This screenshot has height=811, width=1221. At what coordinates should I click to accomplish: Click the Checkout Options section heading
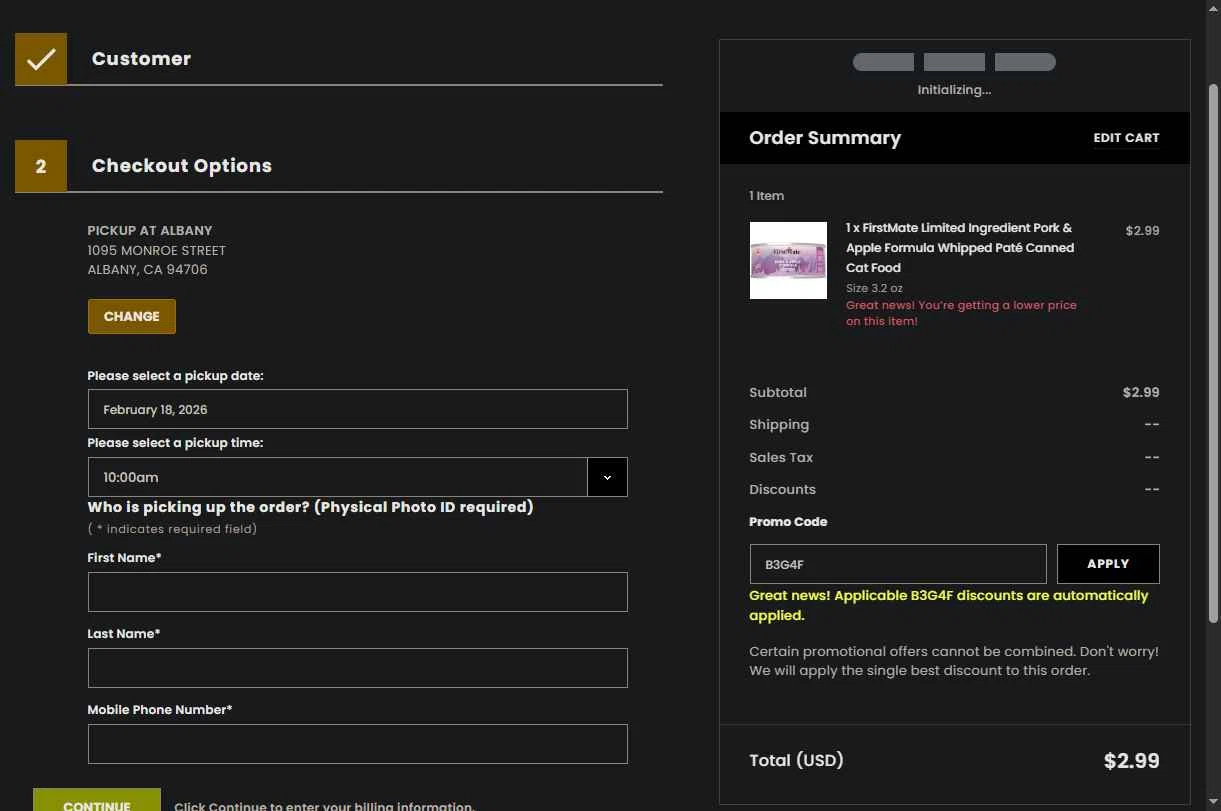click(182, 166)
